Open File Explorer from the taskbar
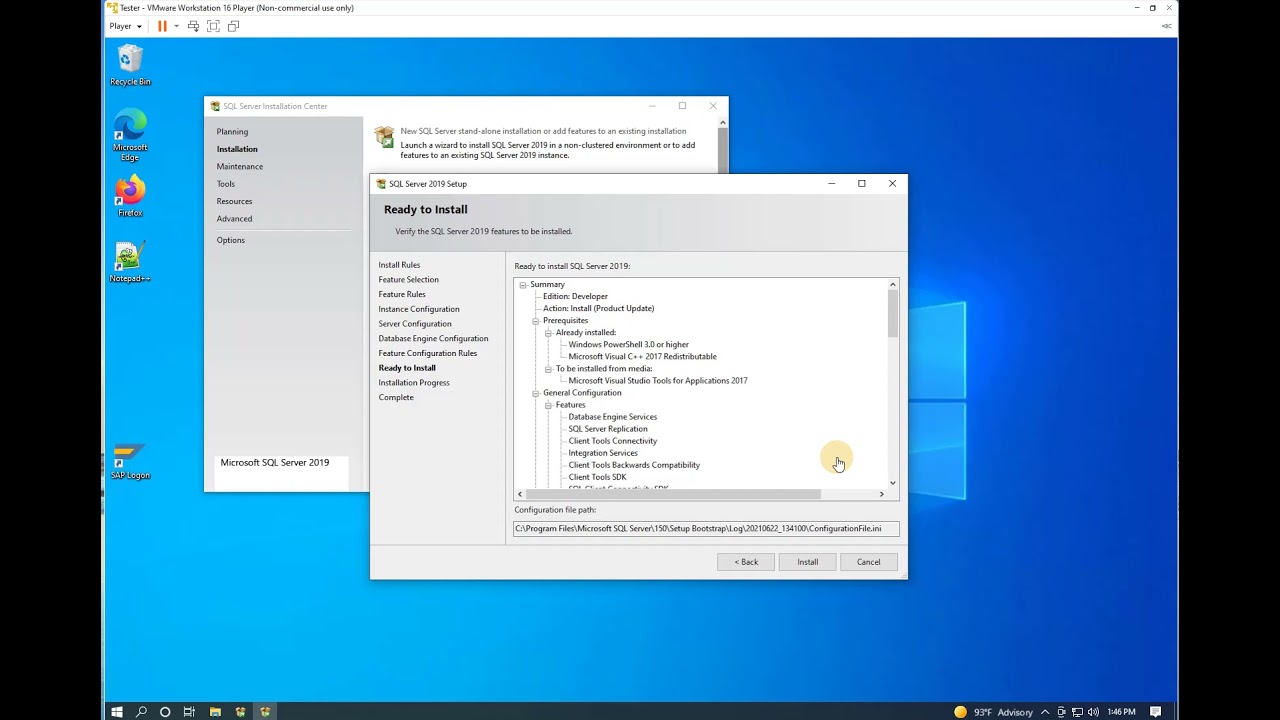 point(215,712)
